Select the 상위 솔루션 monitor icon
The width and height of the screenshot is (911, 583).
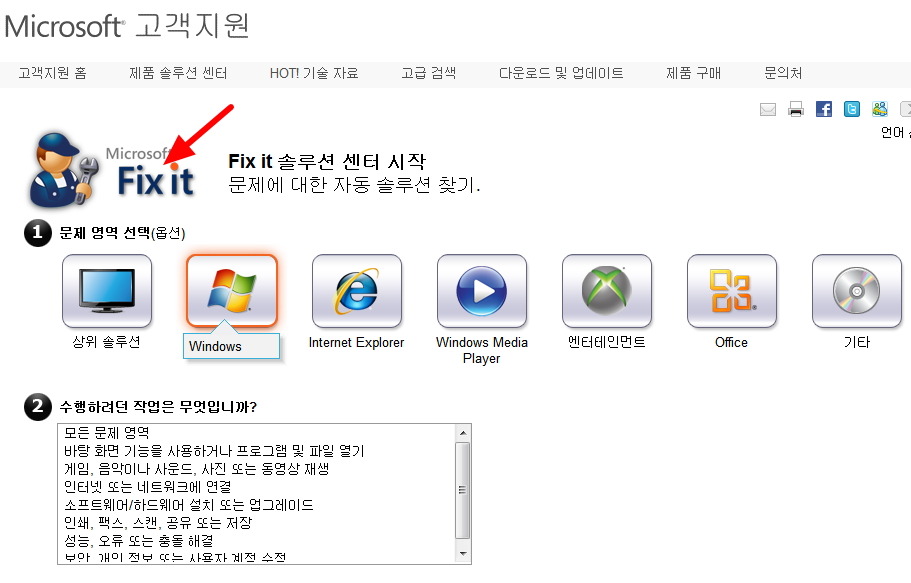click(x=107, y=291)
